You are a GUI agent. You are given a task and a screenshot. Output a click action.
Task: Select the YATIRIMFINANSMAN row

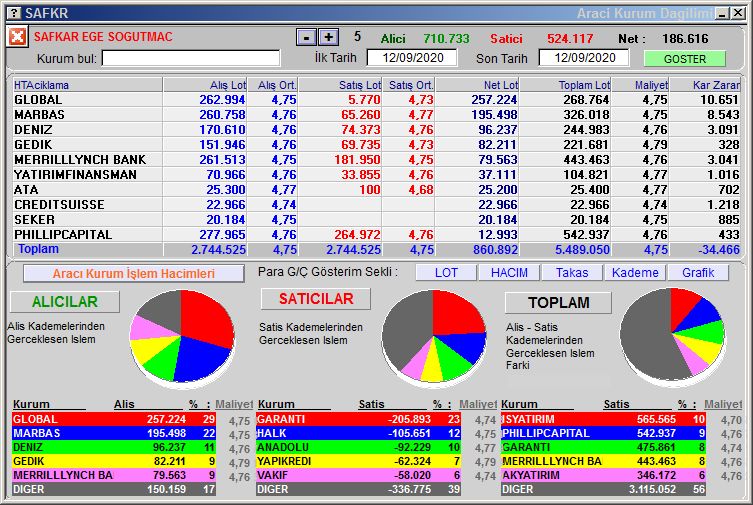(377, 175)
